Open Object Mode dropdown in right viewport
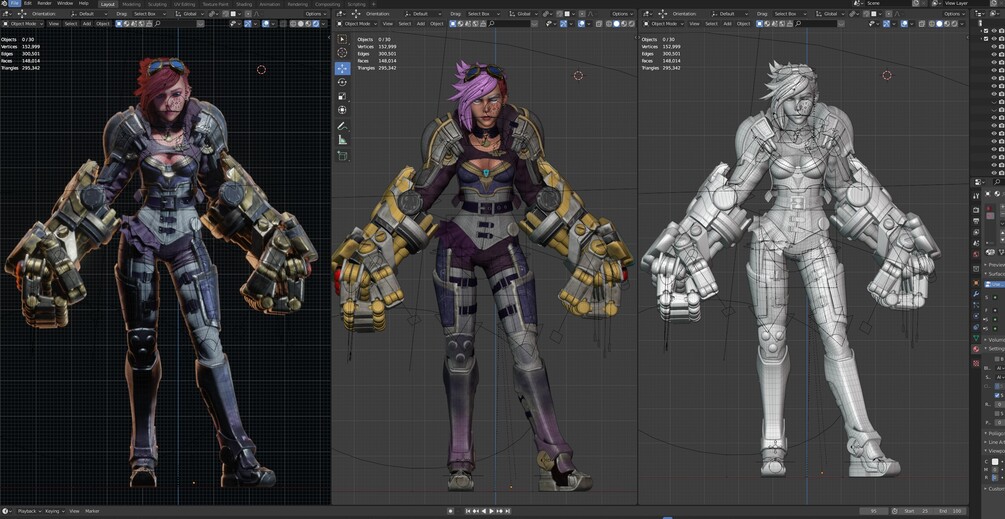 pos(664,23)
